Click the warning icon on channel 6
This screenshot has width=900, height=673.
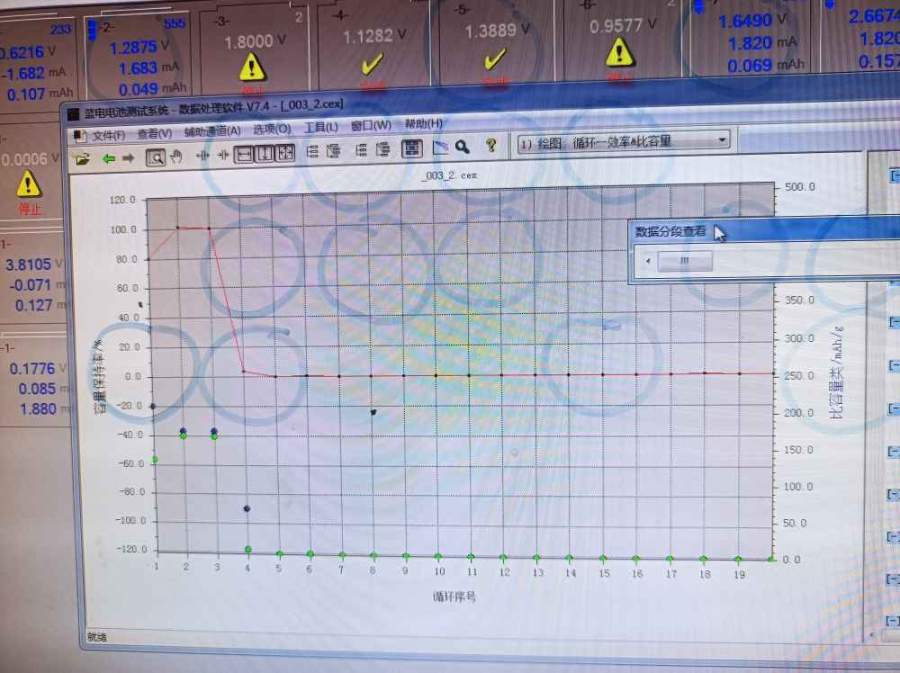[x=619, y=53]
